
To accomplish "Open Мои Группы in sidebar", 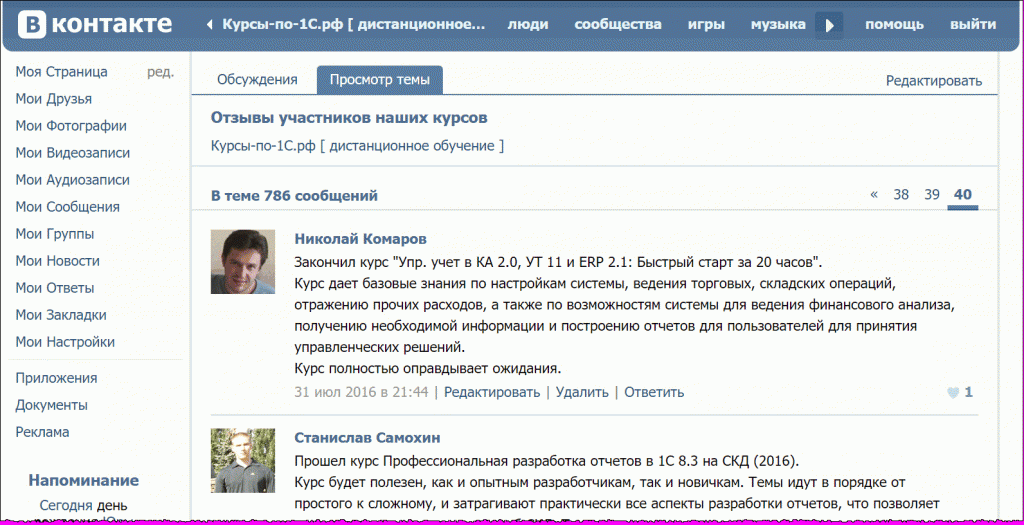I will tap(55, 234).
